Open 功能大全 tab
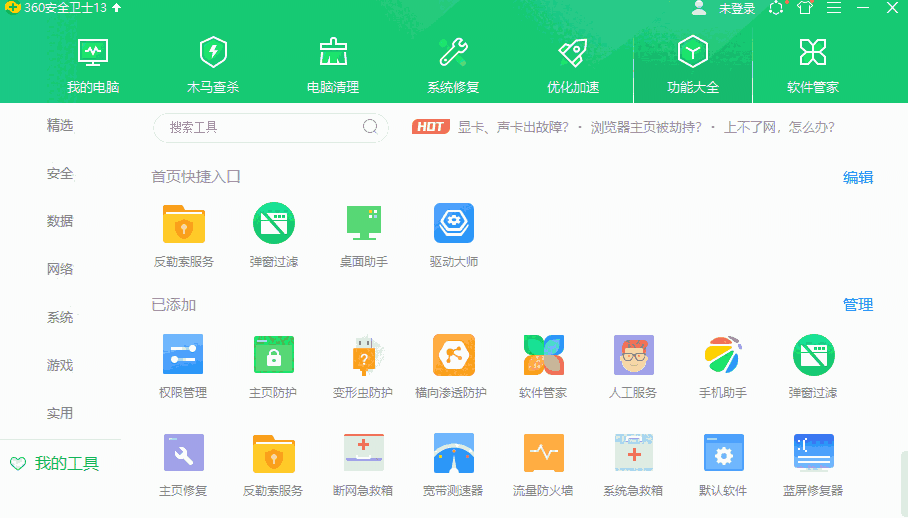Screen dimensions: 908x518 [x=693, y=65]
